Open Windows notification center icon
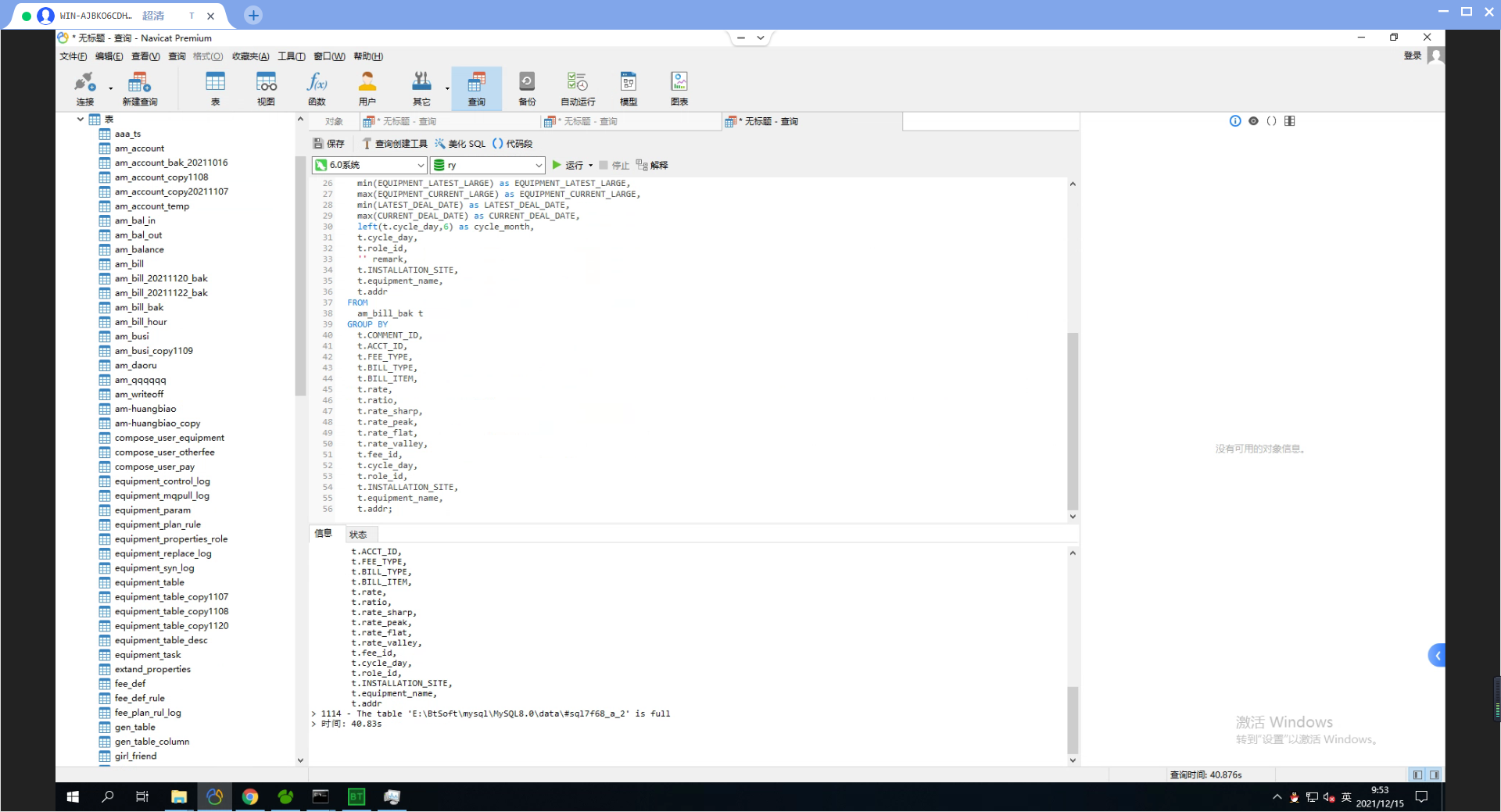 point(1422,796)
